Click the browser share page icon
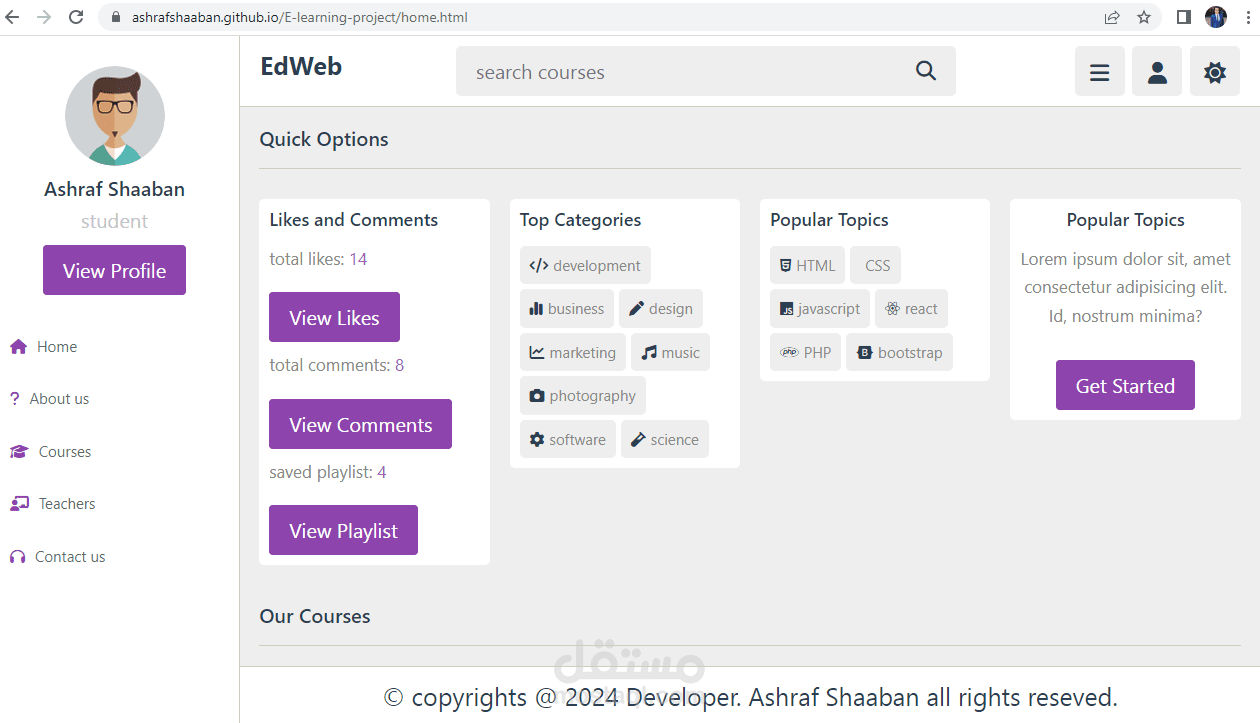This screenshot has width=1260, height=723. click(1112, 17)
